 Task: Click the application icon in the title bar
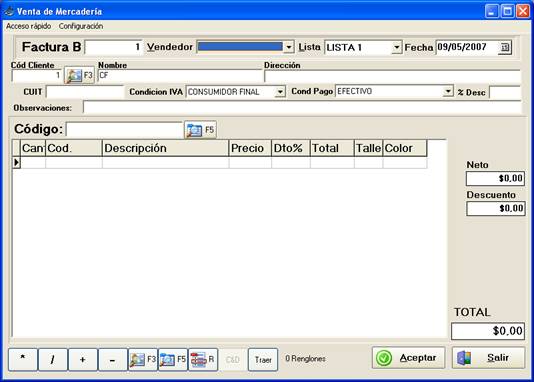(x=9, y=11)
